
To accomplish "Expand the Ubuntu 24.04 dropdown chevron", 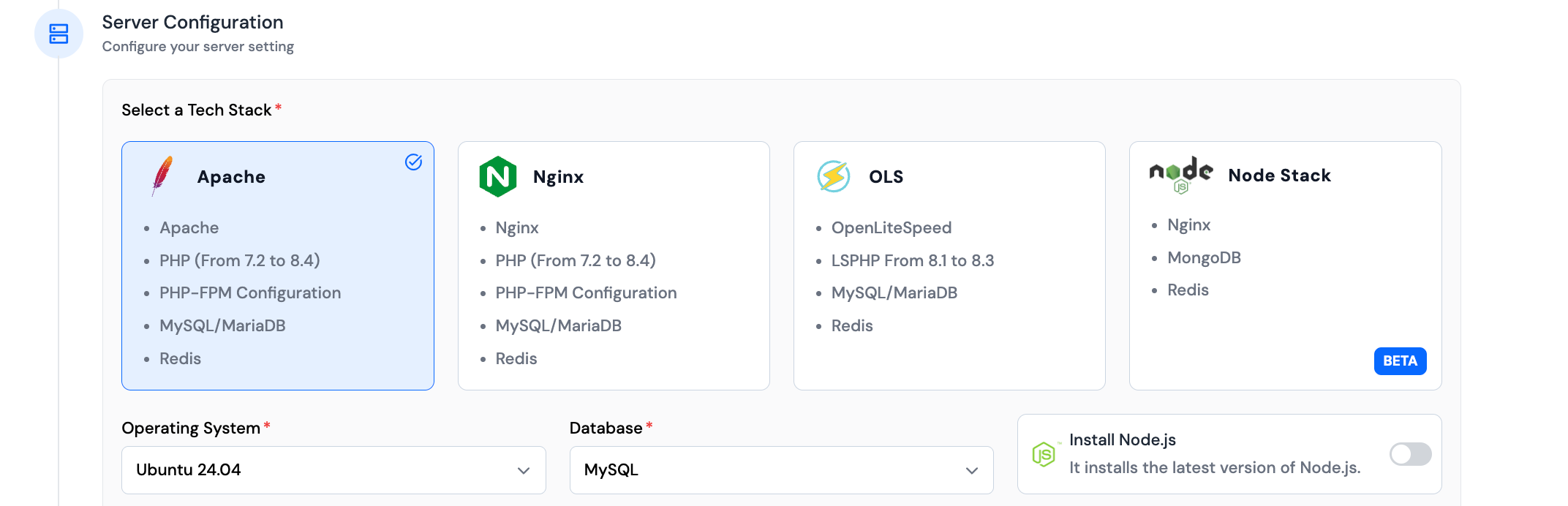I will [524, 470].
